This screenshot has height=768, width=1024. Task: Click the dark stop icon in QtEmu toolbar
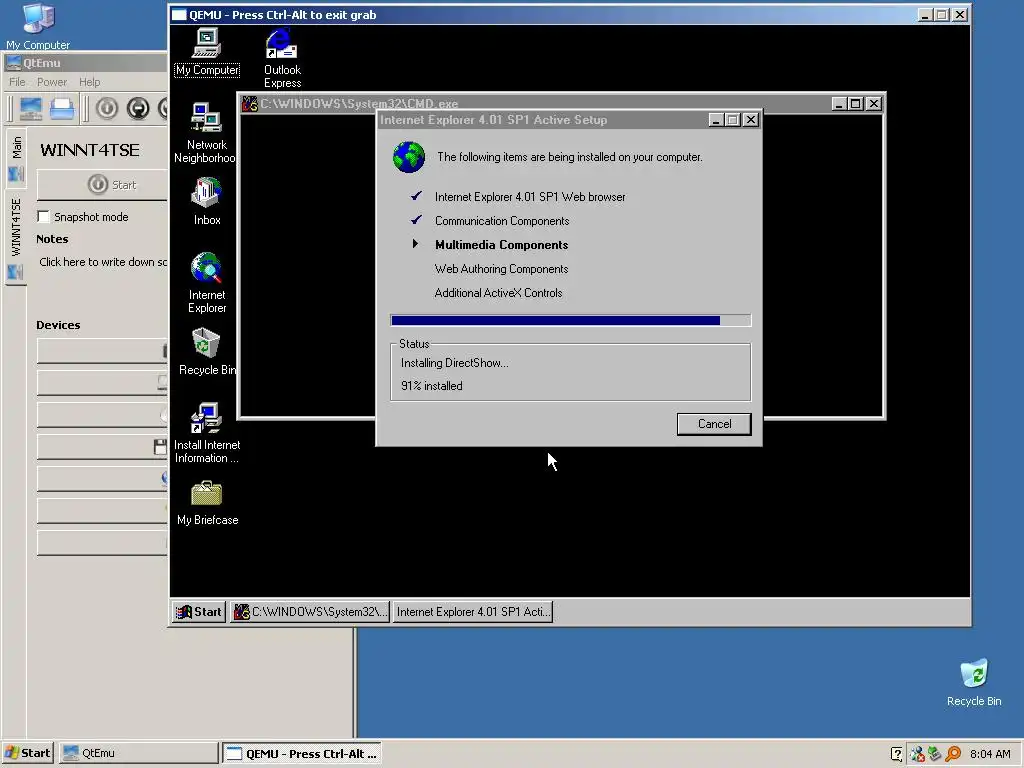(x=138, y=108)
